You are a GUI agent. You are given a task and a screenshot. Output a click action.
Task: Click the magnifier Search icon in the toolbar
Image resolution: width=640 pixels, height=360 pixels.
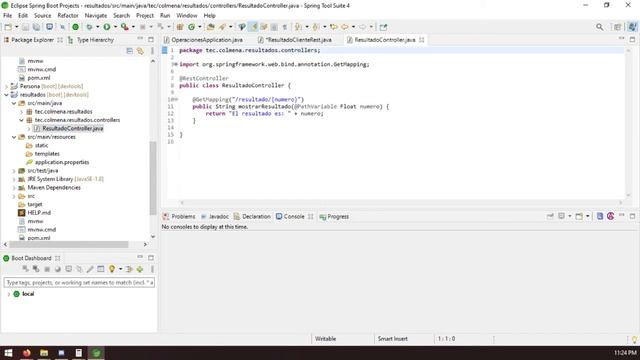click(600, 27)
